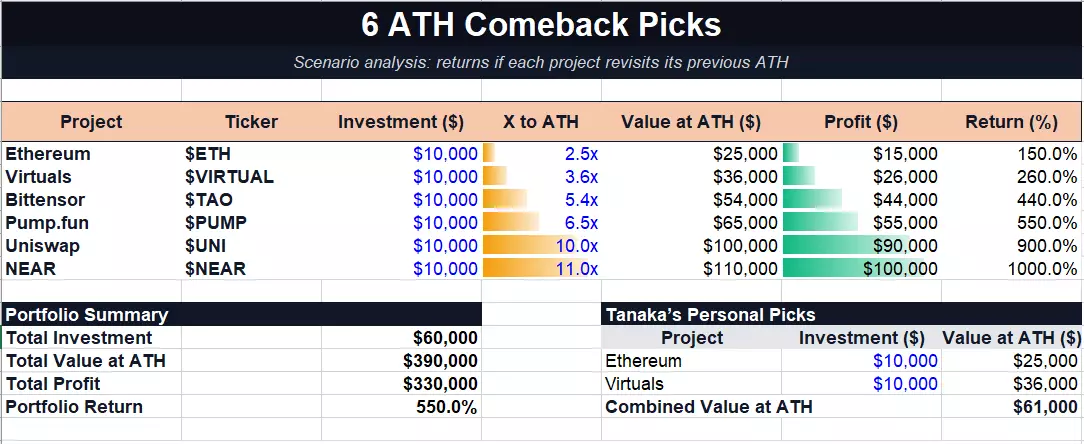The height and width of the screenshot is (444, 1084).
Task: Click the scenario analysis subtitle text
Action: click(x=541, y=62)
